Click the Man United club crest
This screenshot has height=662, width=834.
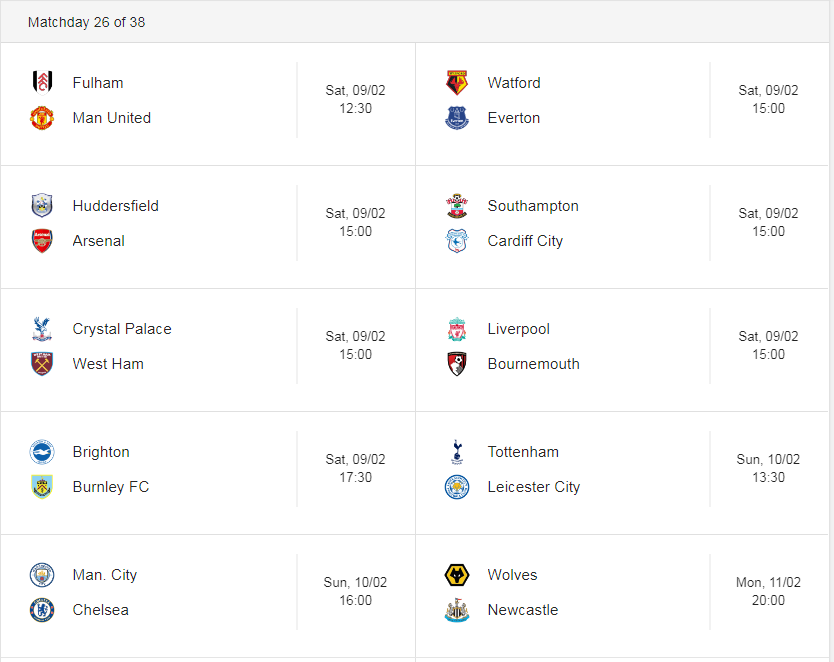point(42,118)
